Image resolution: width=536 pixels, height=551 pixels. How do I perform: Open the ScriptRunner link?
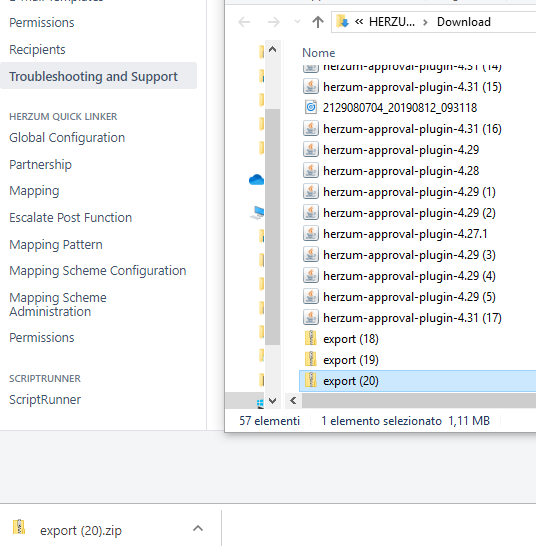pyautogui.click(x=45, y=400)
